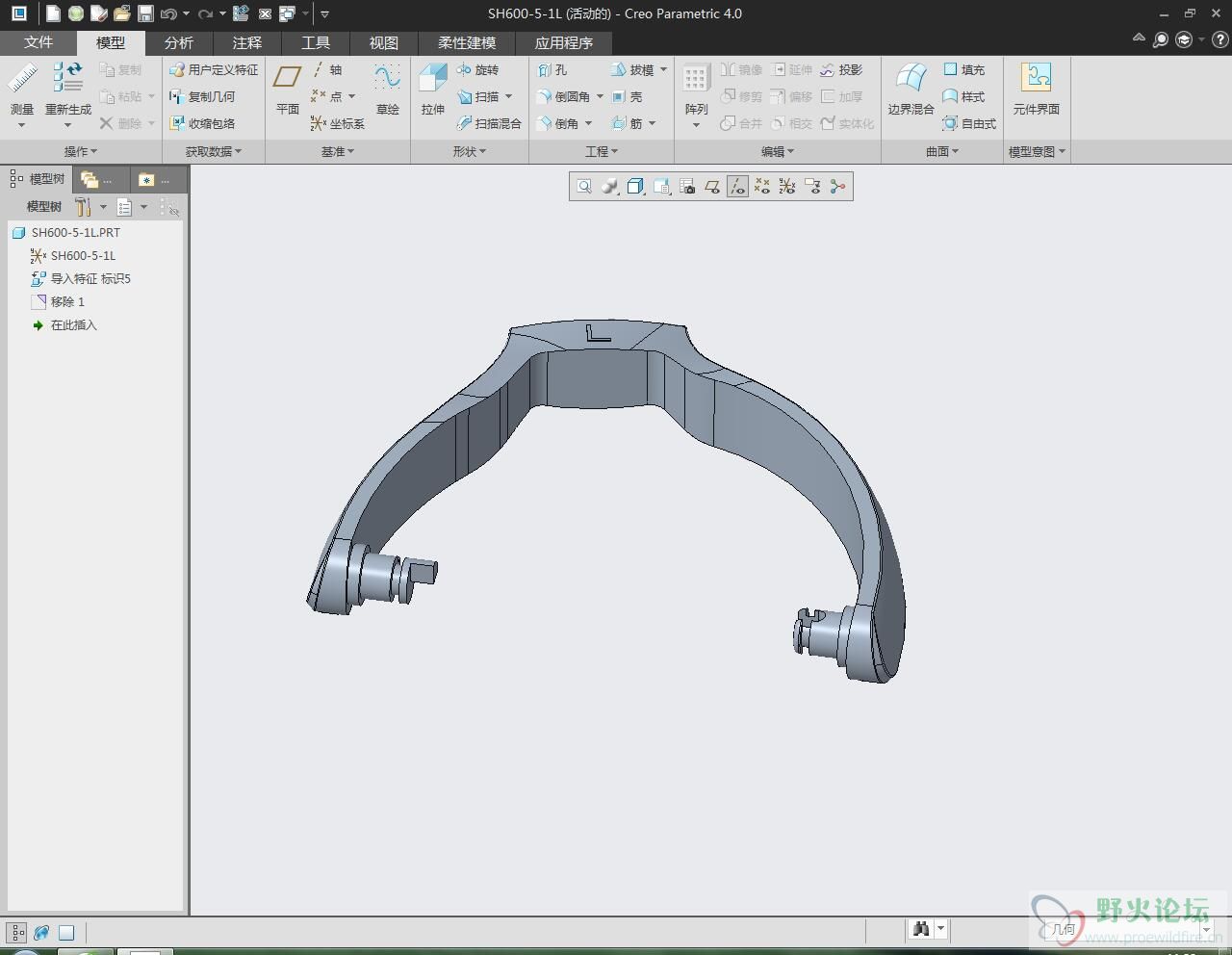Open the 文件 (File) menu
Screen dimensions: 1232x955
(38, 42)
